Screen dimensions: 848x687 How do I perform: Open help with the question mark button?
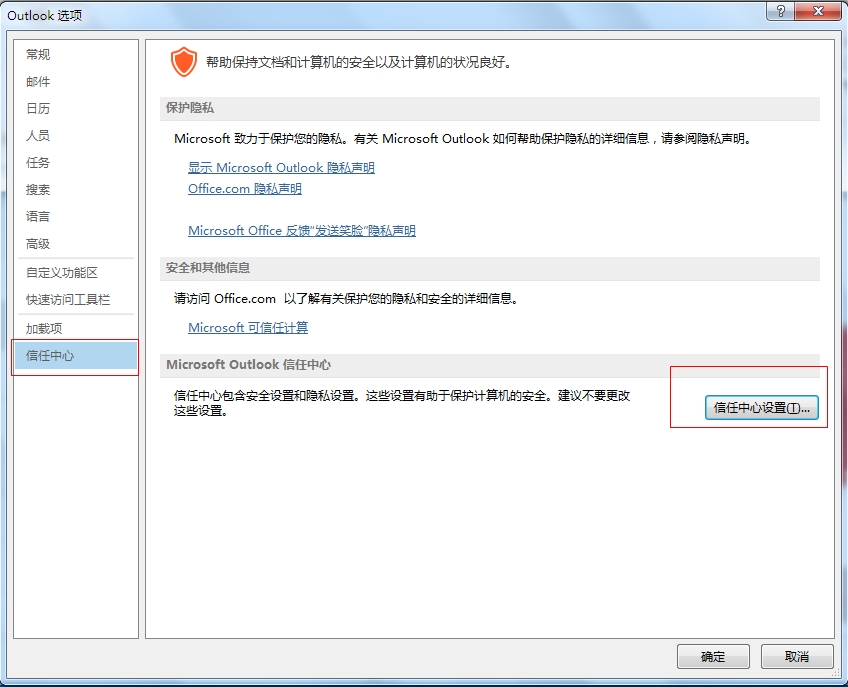point(780,11)
